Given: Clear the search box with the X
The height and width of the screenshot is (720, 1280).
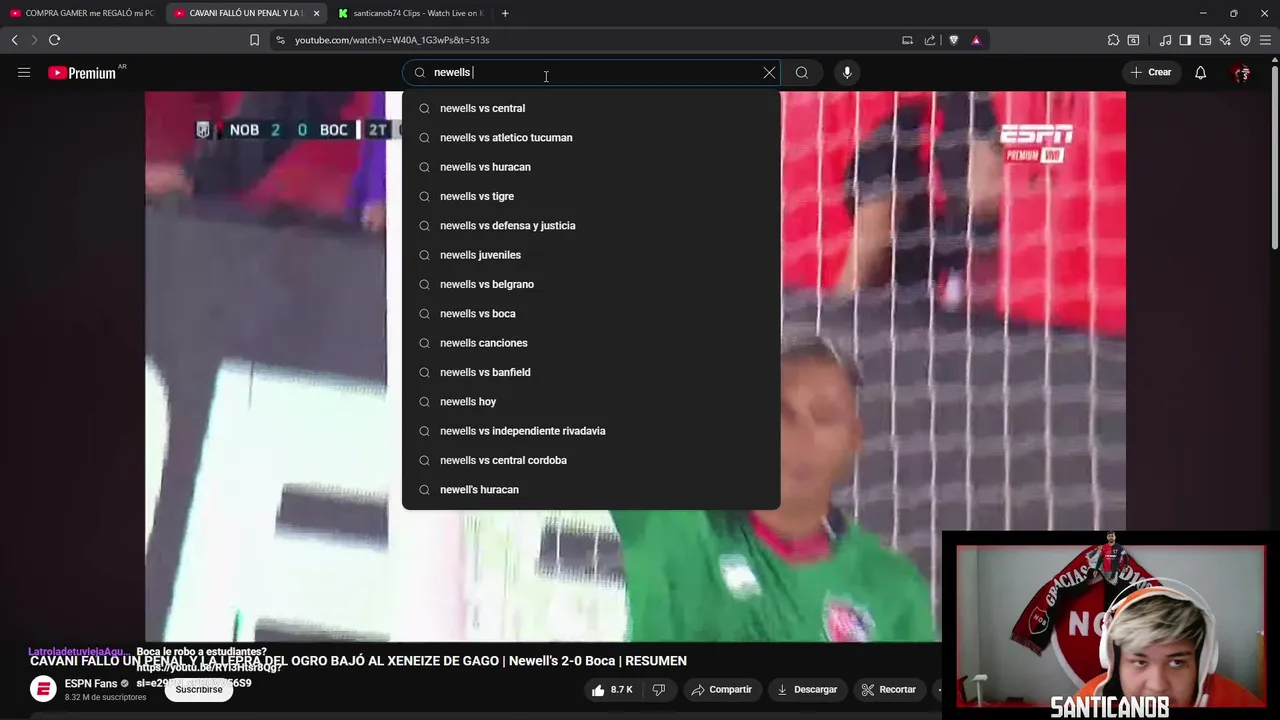Looking at the screenshot, I should (x=769, y=72).
